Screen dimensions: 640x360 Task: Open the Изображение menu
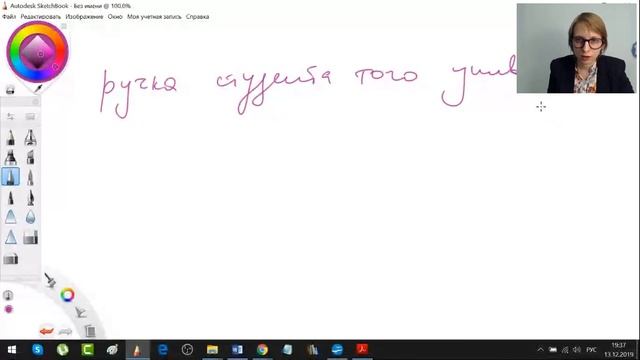click(84, 17)
